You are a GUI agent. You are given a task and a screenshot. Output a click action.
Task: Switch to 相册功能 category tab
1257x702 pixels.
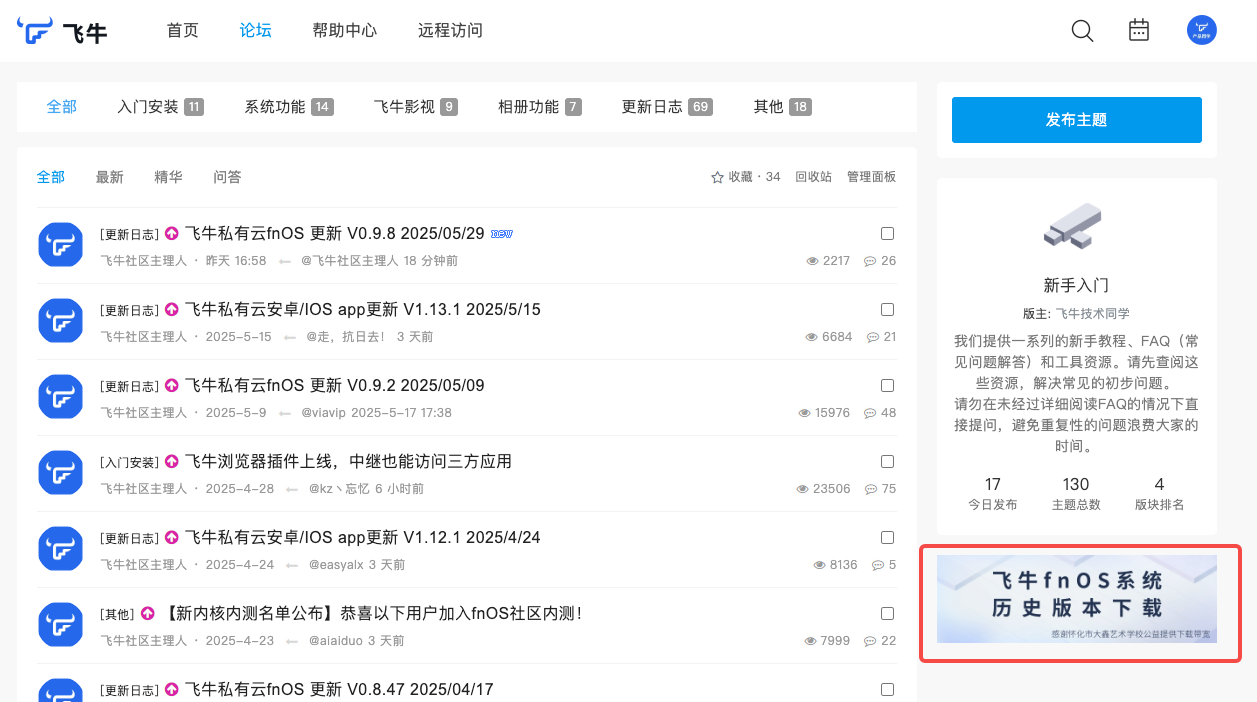(539, 106)
